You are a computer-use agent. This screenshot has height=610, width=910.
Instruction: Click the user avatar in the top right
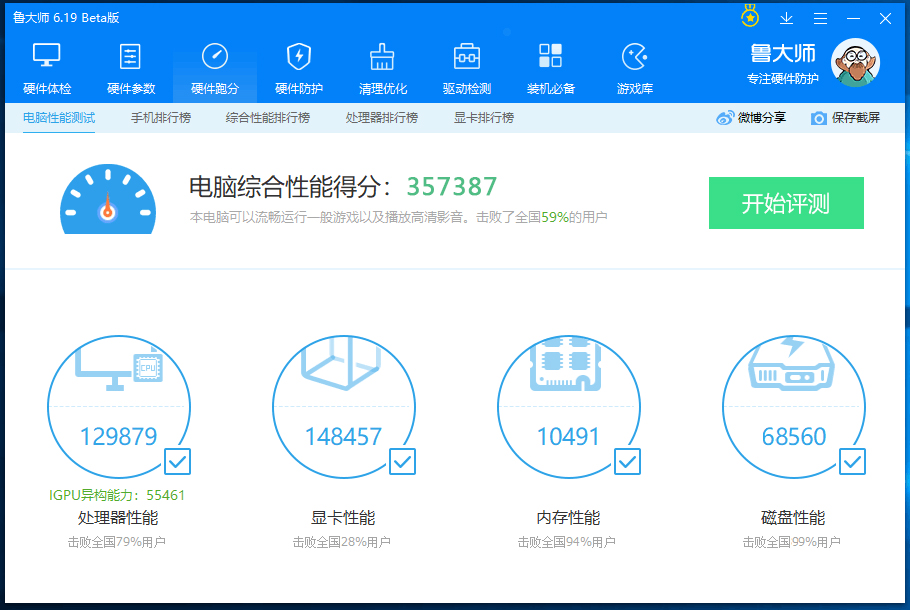coord(856,62)
